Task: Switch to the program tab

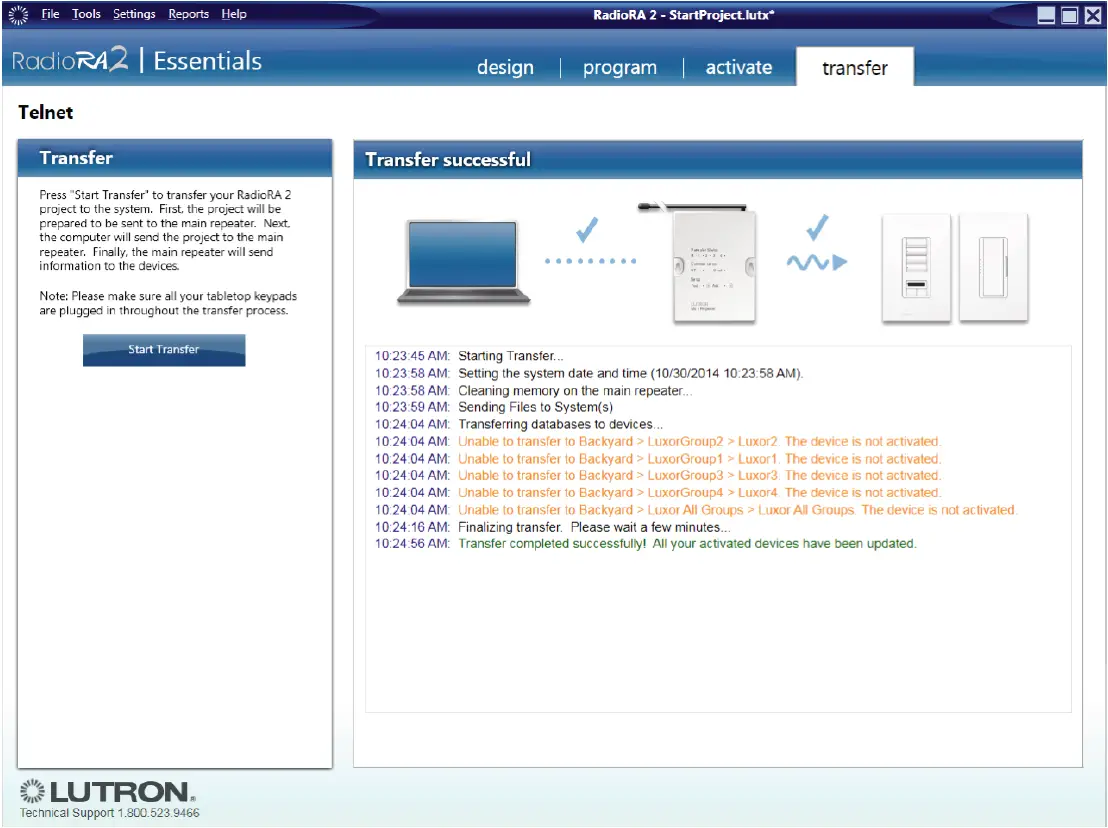Action: pos(620,68)
